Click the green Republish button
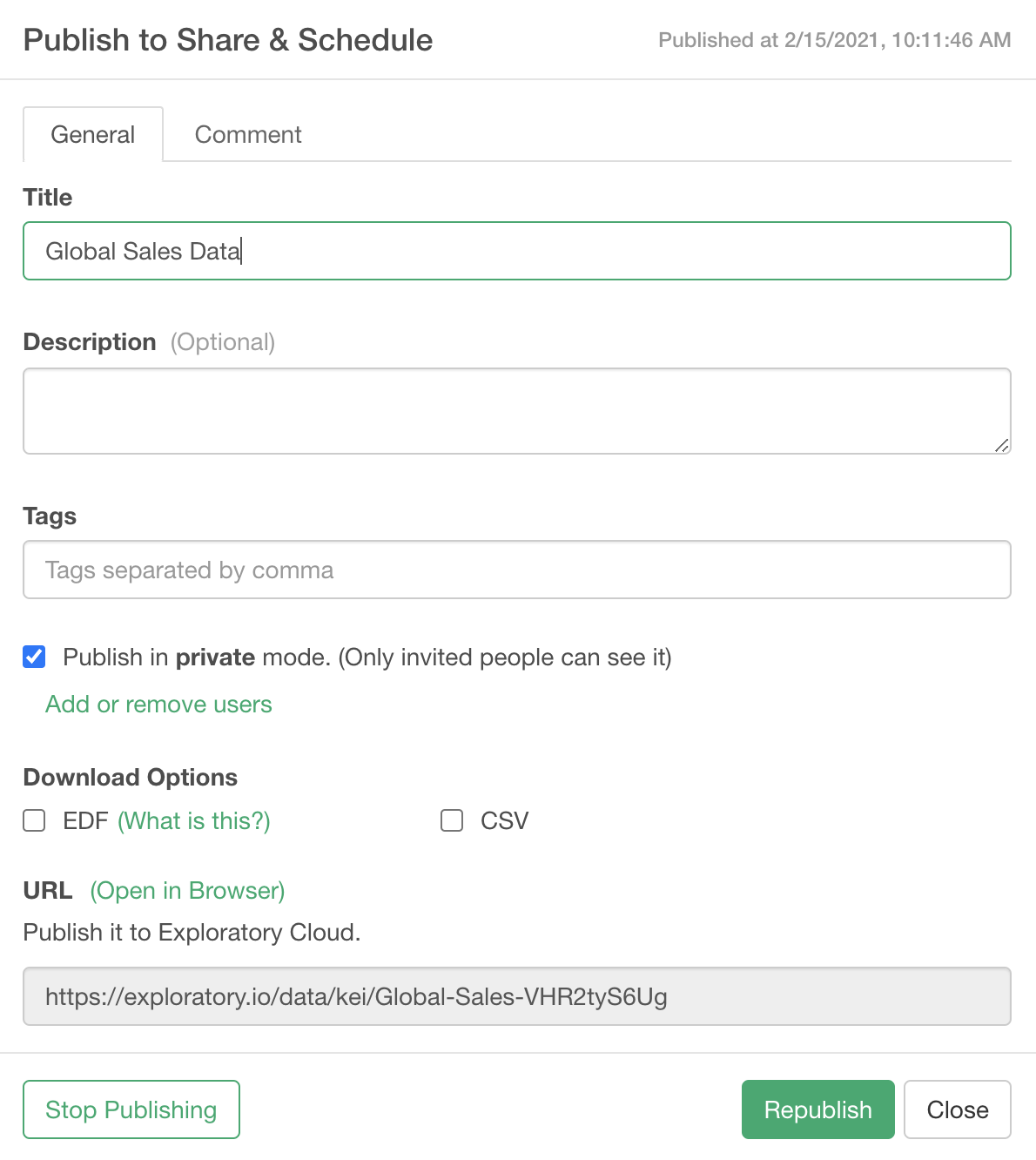The width and height of the screenshot is (1036, 1160). coord(817,1109)
